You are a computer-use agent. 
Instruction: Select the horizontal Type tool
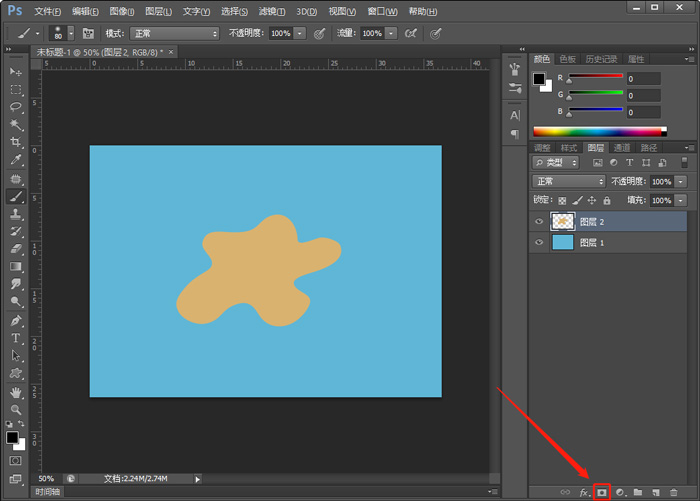click(16, 338)
